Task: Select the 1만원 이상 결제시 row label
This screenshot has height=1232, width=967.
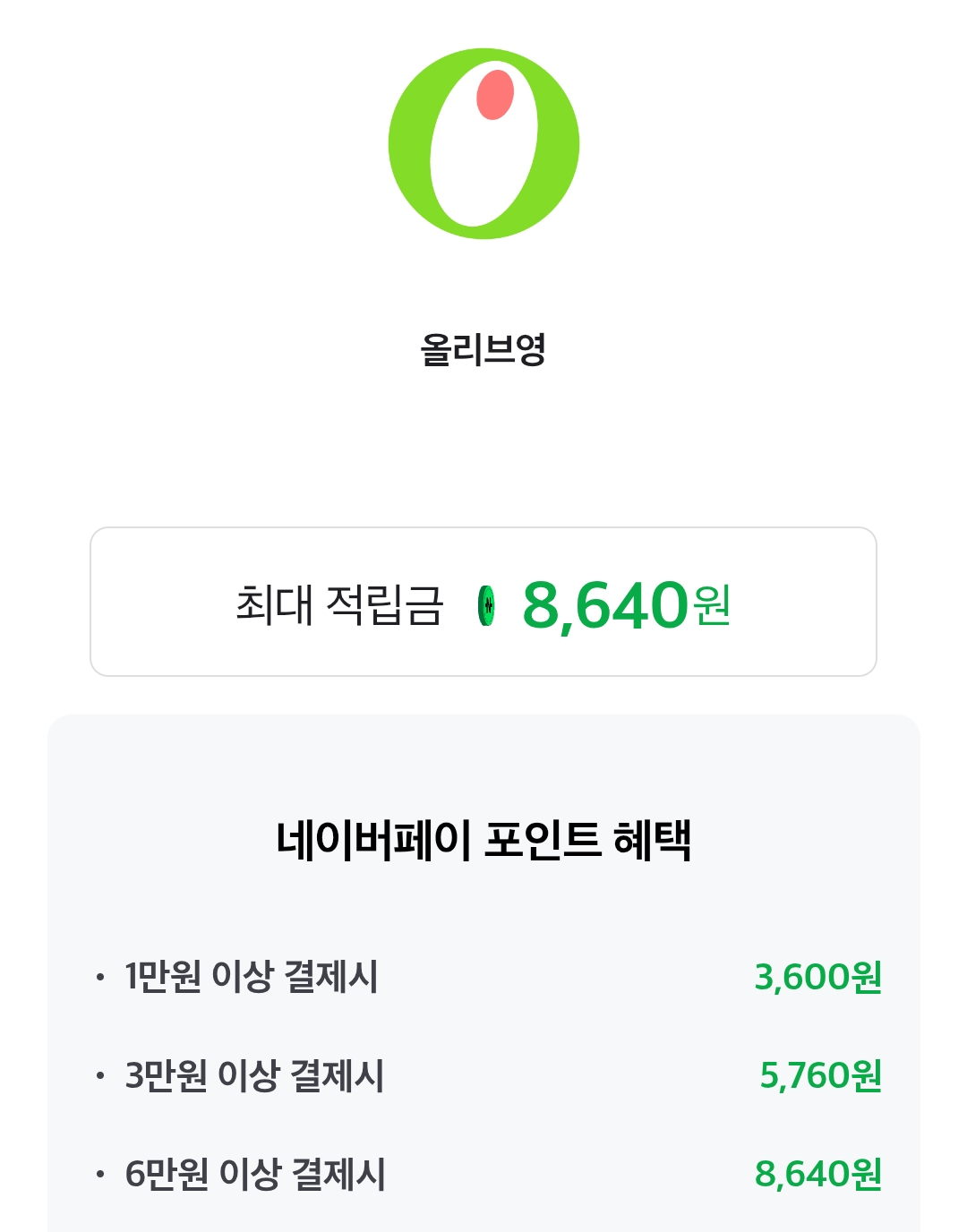Action: [252, 977]
